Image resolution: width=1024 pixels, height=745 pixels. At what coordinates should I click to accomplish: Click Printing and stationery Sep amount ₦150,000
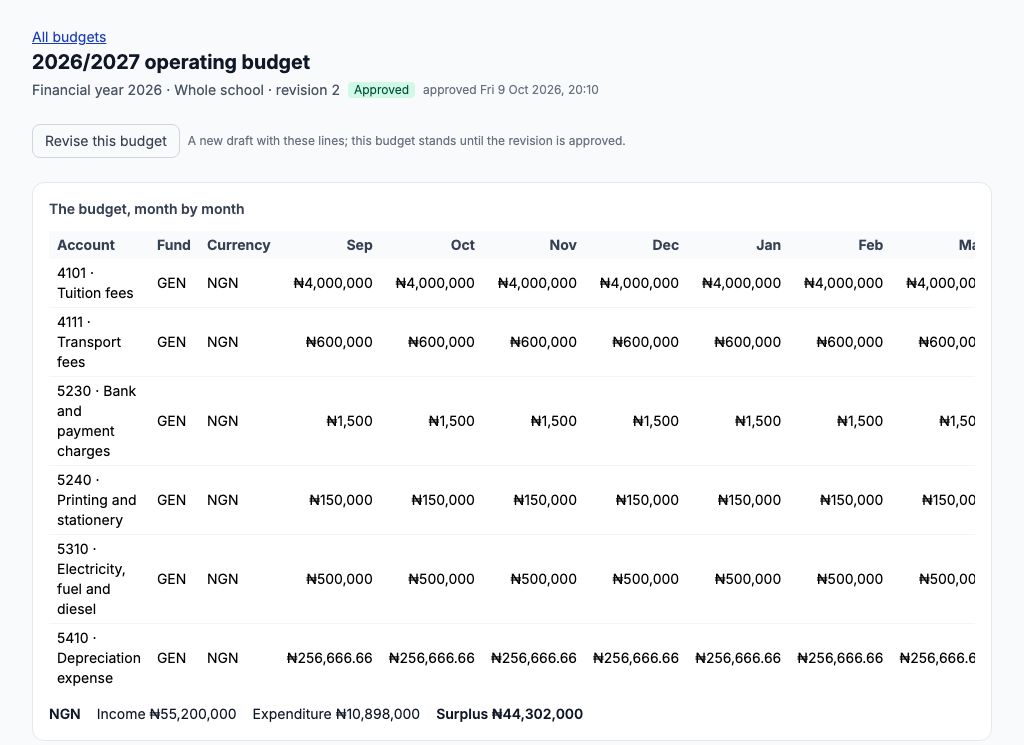[341, 500]
